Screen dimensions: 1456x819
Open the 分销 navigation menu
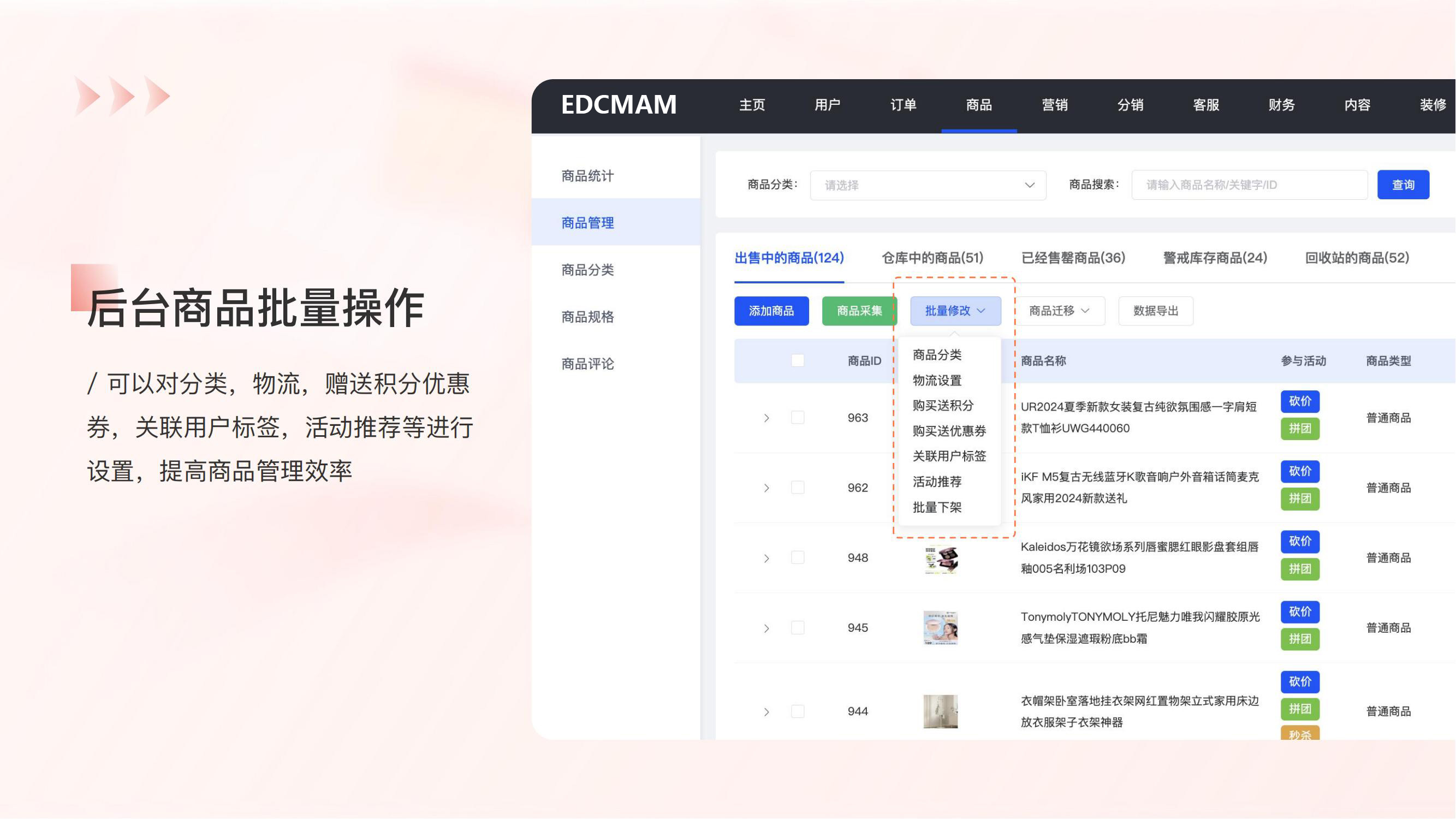point(1131,105)
